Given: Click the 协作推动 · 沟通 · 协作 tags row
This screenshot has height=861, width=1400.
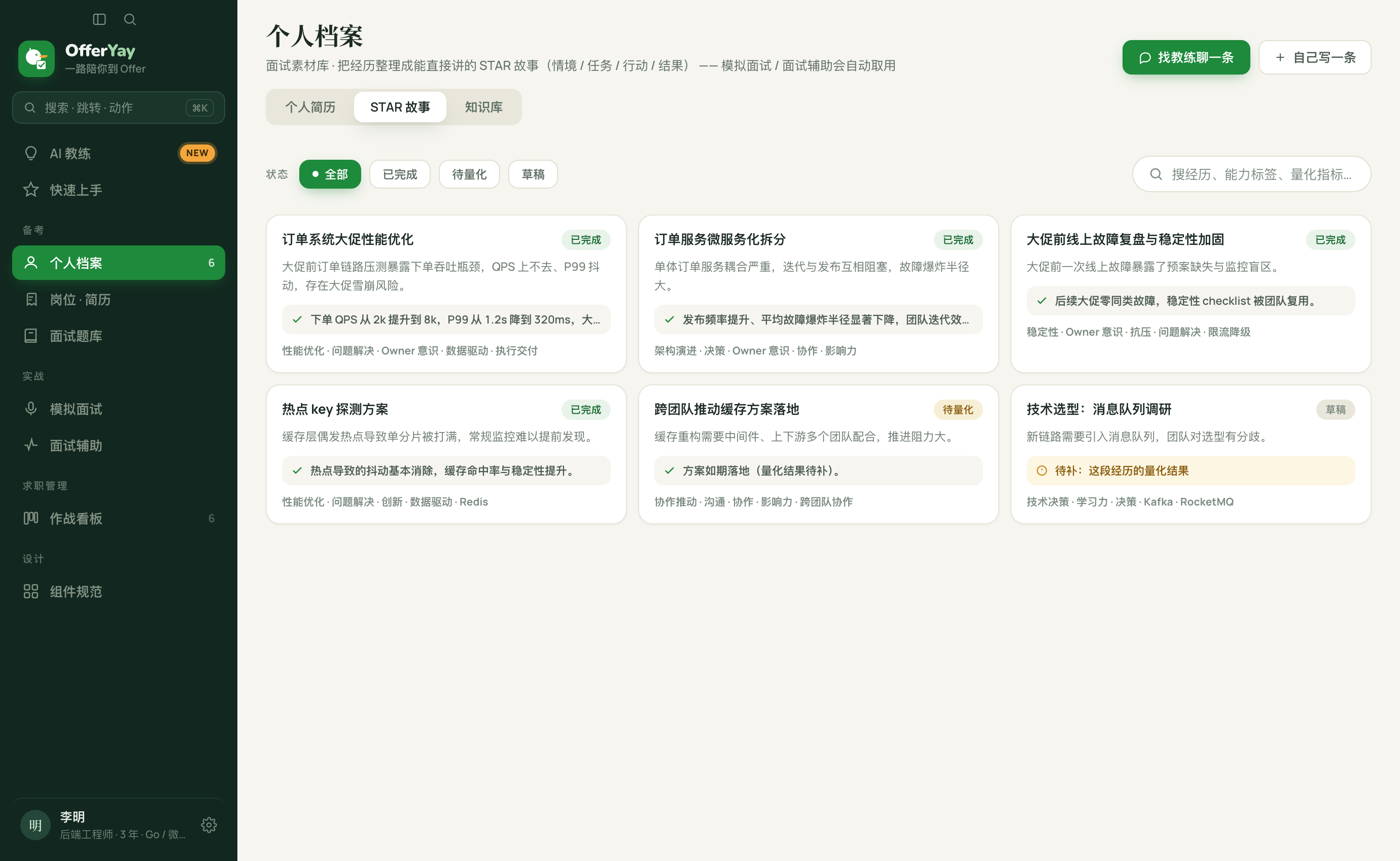Looking at the screenshot, I should [x=753, y=501].
